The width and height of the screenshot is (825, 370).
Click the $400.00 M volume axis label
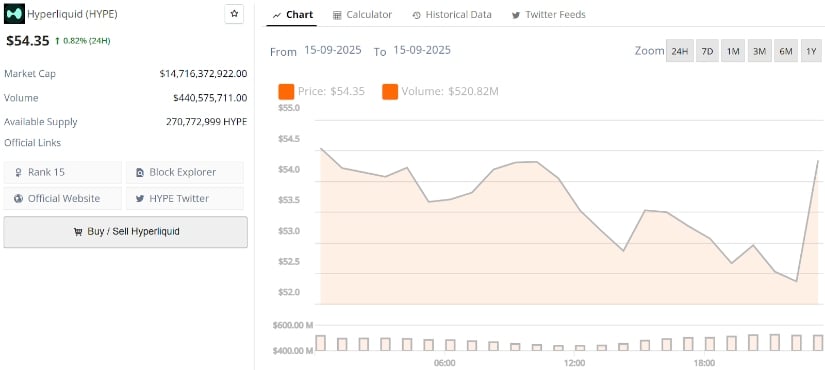(x=293, y=351)
